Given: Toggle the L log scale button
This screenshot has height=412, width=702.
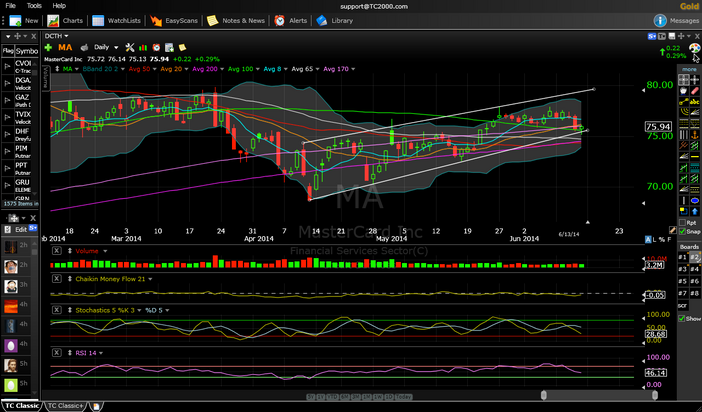Looking at the screenshot, I should coord(655,240).
